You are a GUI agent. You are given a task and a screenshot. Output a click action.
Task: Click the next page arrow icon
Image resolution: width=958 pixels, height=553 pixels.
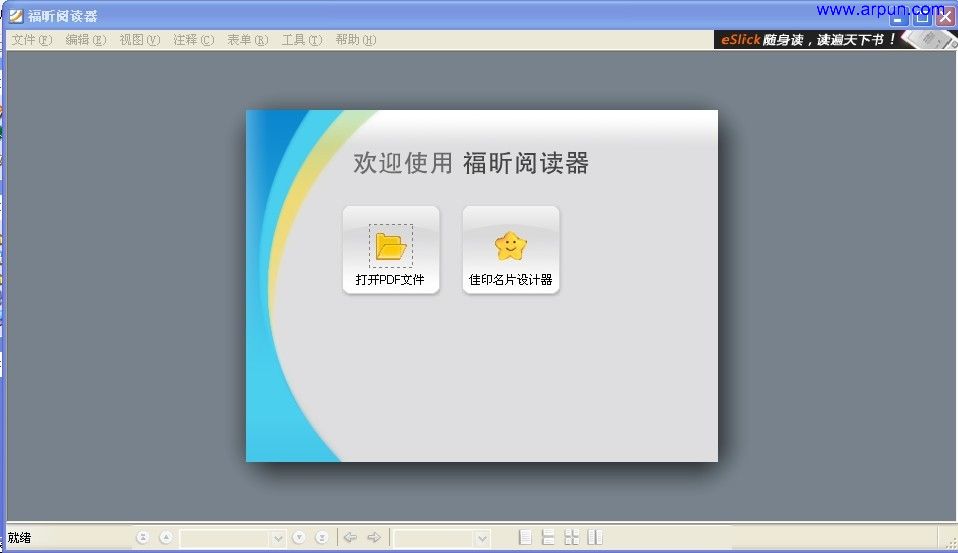point(299,538)
